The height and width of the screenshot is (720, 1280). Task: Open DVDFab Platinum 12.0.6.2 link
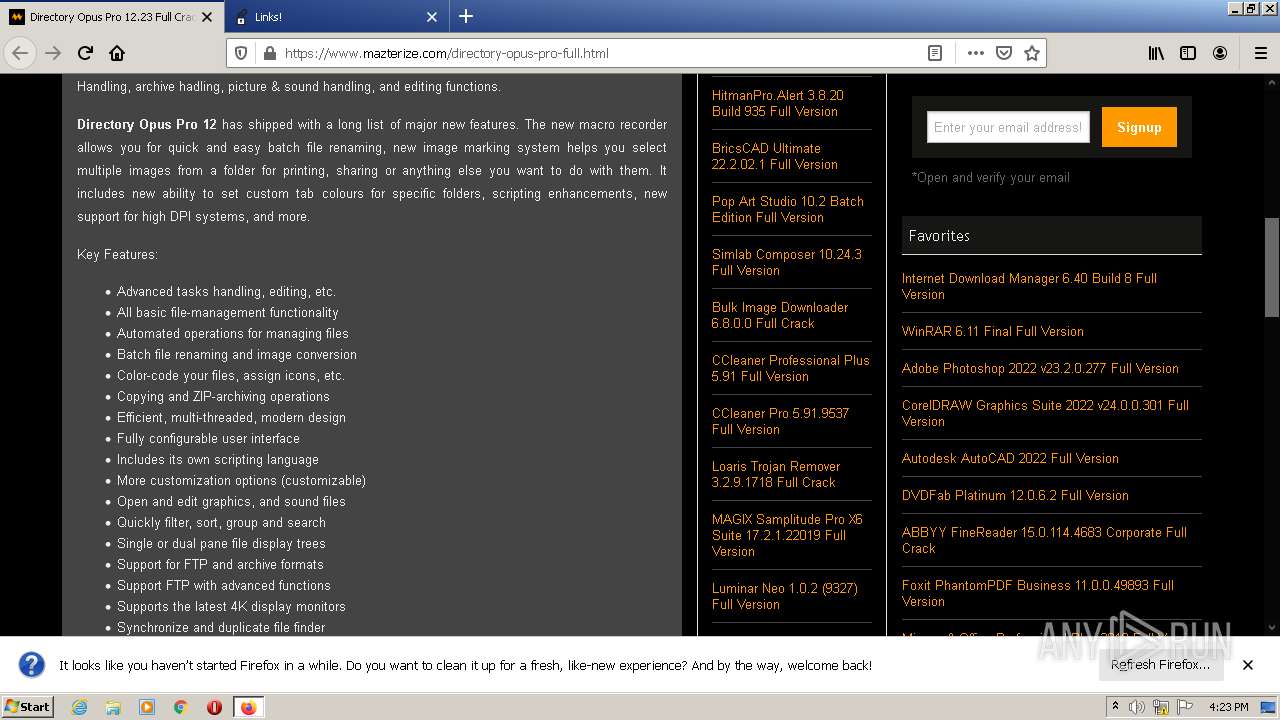tap(1015, 495)
